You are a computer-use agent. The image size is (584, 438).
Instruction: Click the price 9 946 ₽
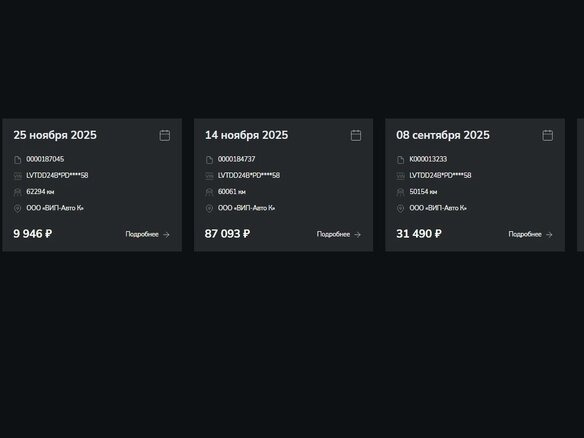tap(33, 234)
